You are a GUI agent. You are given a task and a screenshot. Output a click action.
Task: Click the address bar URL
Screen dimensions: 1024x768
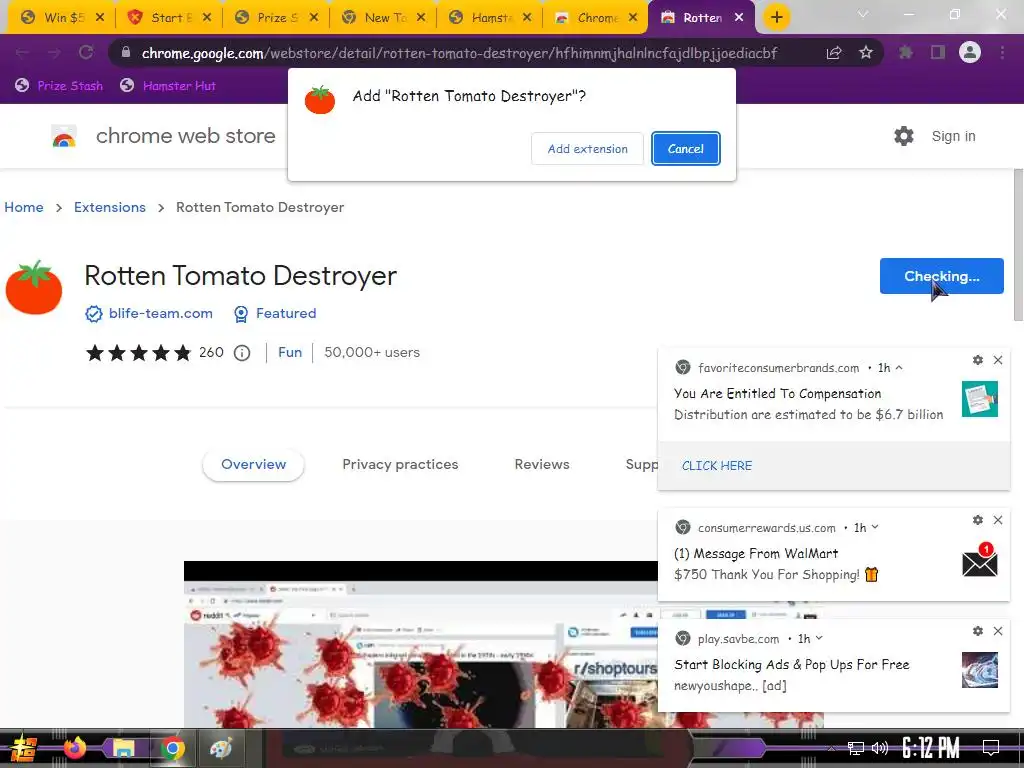pos(459,53)
